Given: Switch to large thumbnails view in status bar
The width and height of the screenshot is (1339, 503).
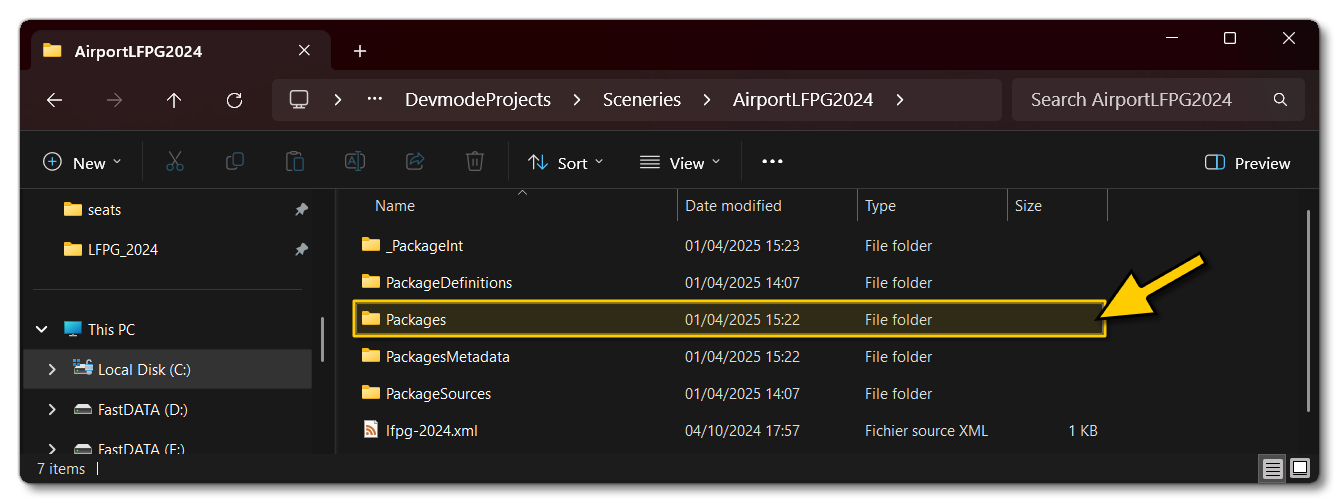Looking at the screenshot, I should click(1299, 468).
